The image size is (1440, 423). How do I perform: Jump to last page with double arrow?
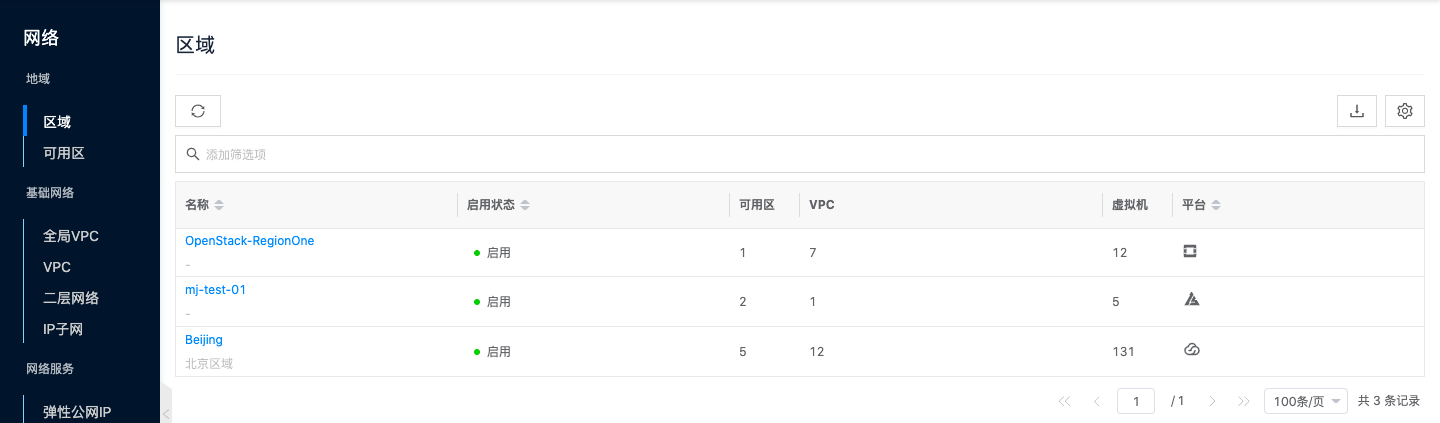coord(1244,401)
